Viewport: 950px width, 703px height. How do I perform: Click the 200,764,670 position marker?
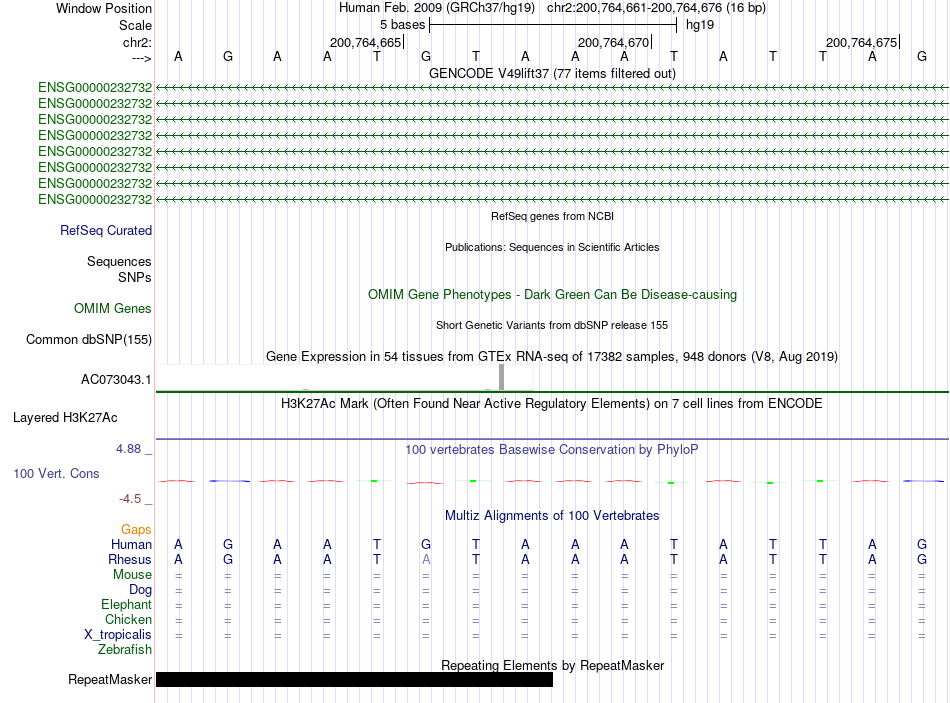click(614, 42)
